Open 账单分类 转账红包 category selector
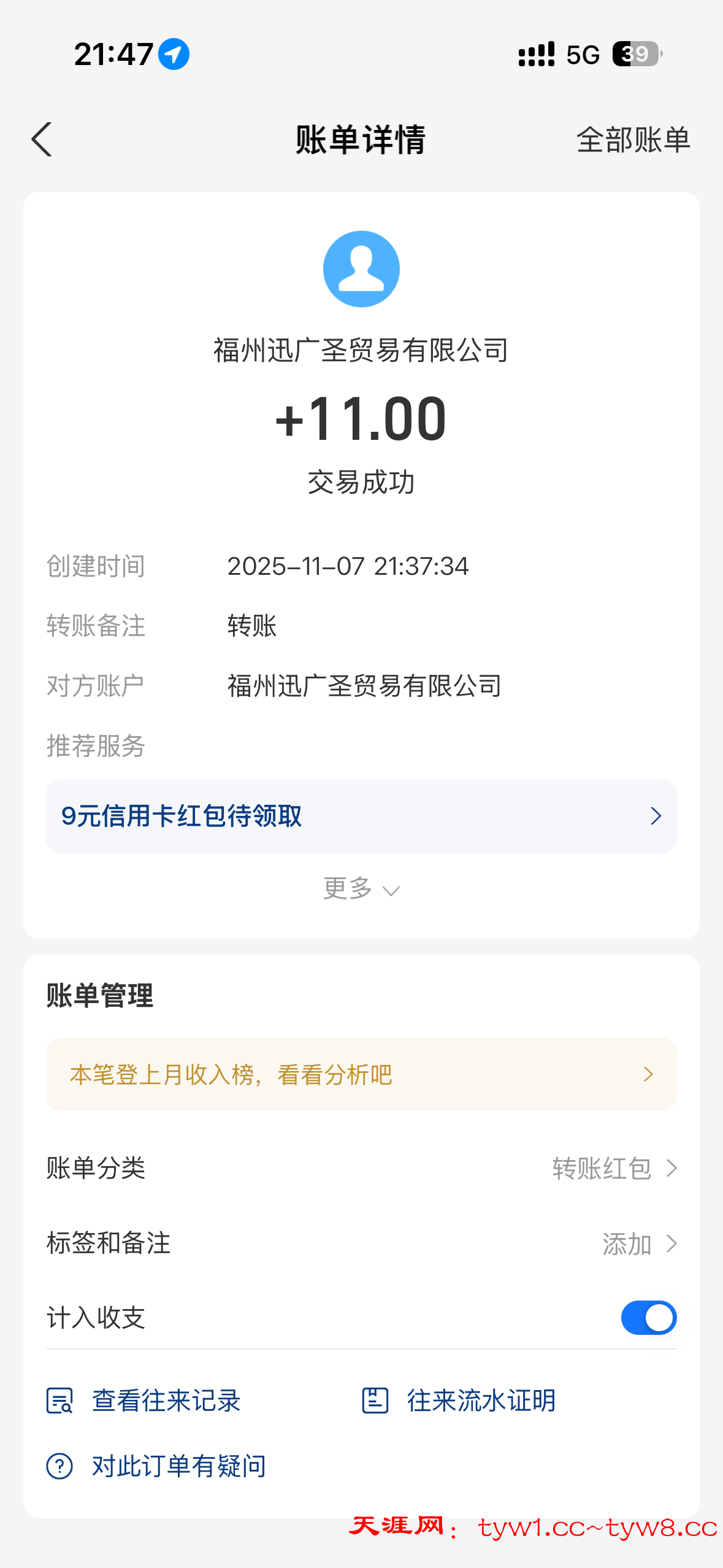 (613, 1169)
